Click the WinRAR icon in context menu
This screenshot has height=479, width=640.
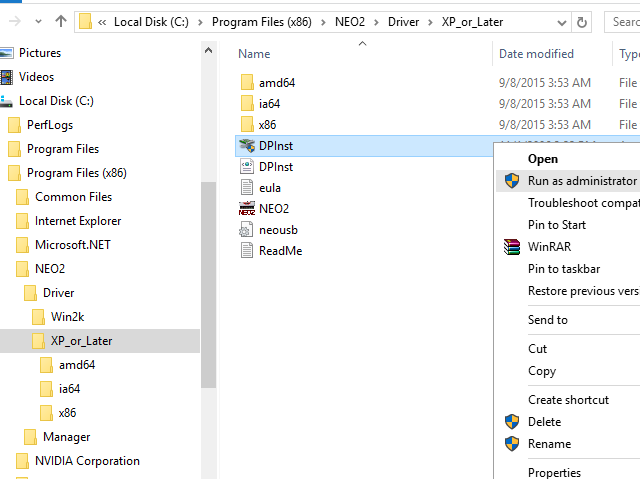[x=512, y=247]
